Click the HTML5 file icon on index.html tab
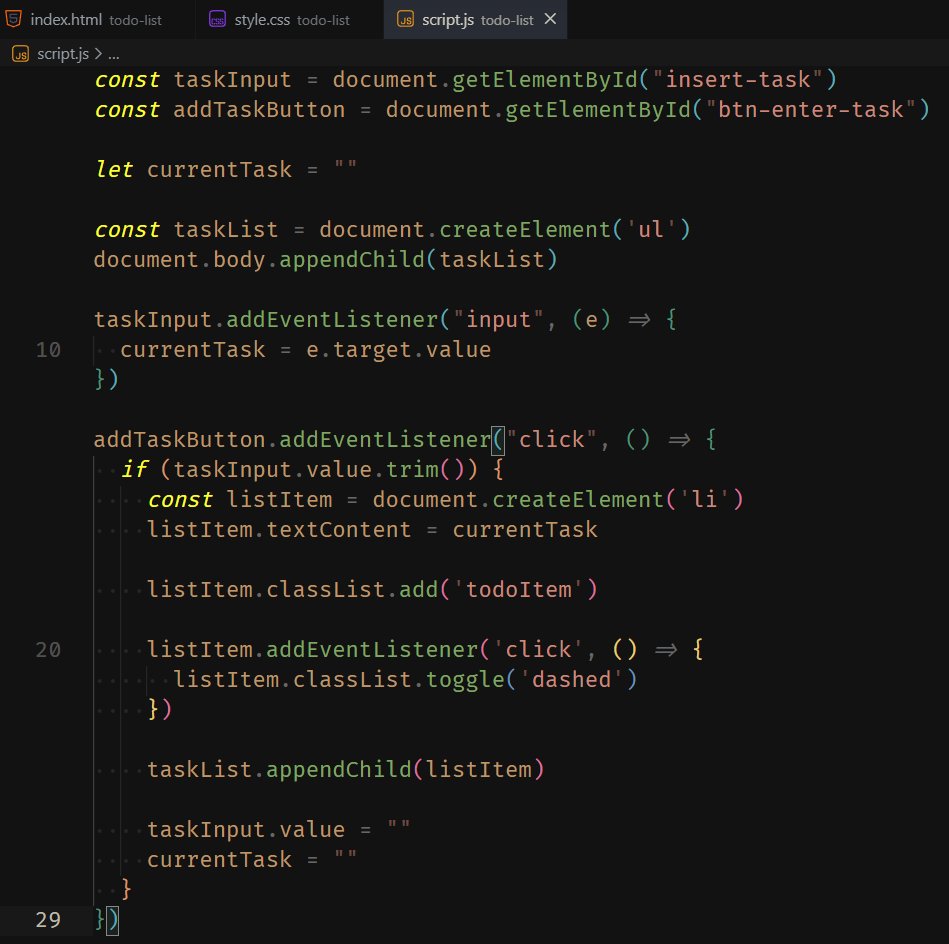Viewport: 949px width, 944px height. pyautogui.click(x=13, y=19)
